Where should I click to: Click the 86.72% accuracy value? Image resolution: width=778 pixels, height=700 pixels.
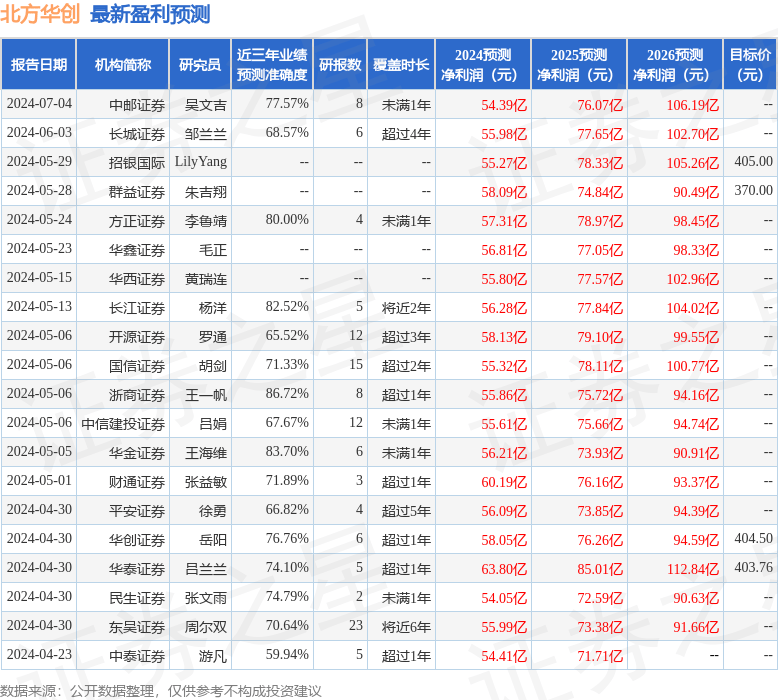click(288, 394)
